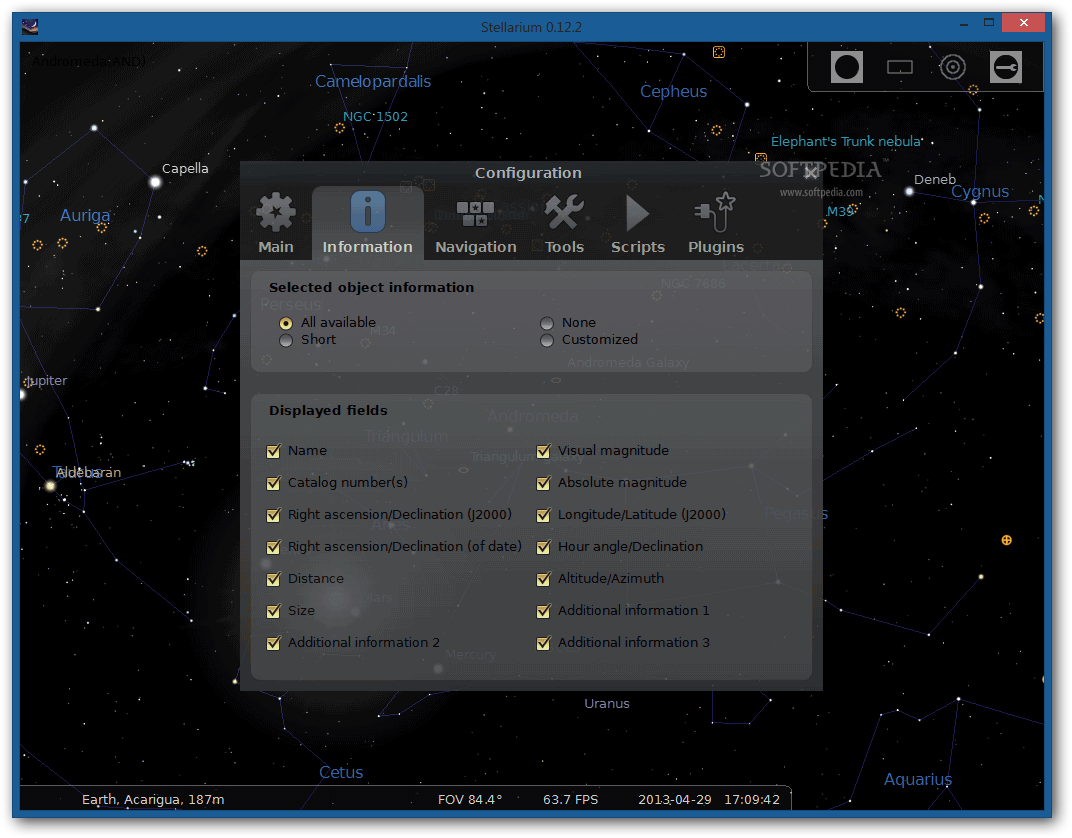The width and height of the screenshot is (1072, 838).
Task: Click the 2013-04-29 date in status bar
Action: click(675, 799)
